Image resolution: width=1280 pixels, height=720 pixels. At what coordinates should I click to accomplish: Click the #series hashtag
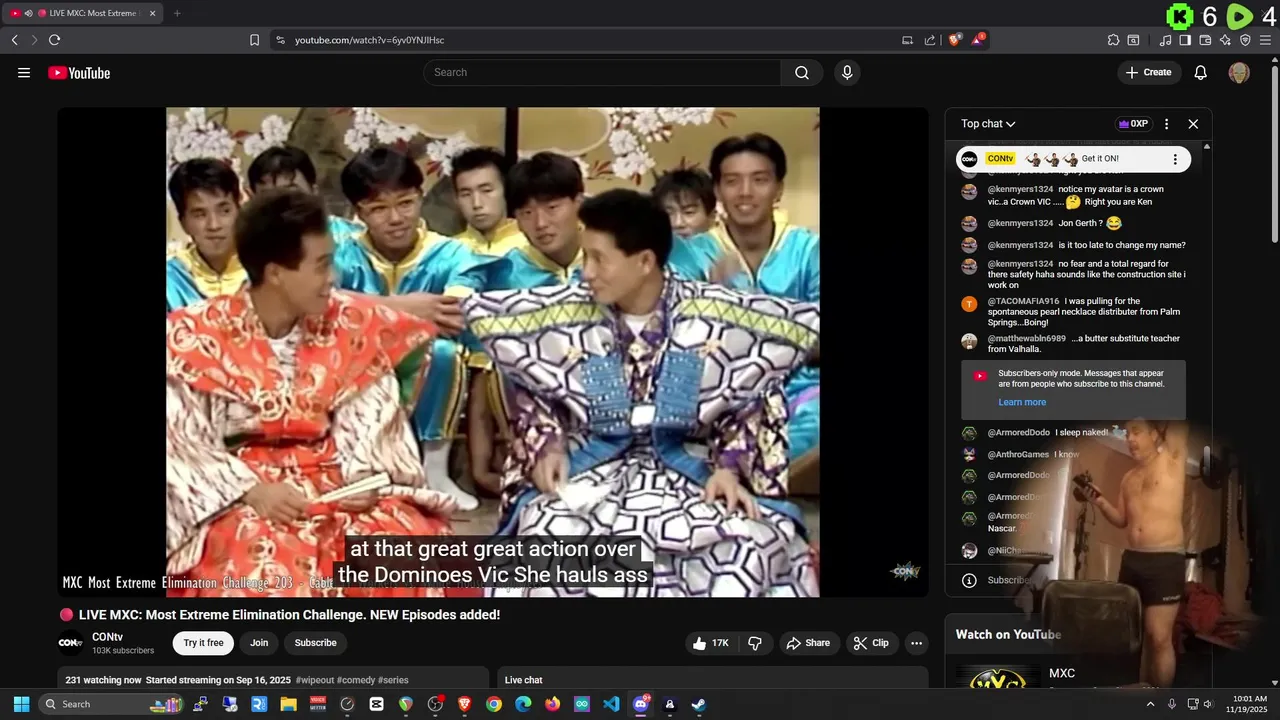pos(393,680)
